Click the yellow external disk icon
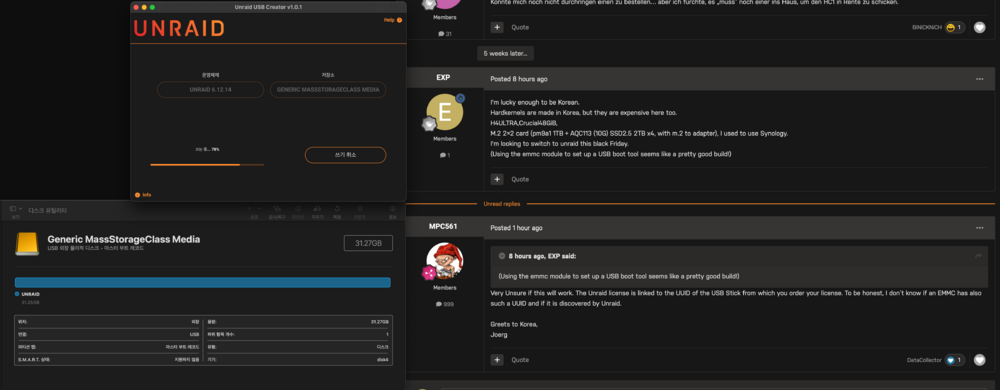The image size is (1000, 390). (27, 243)
